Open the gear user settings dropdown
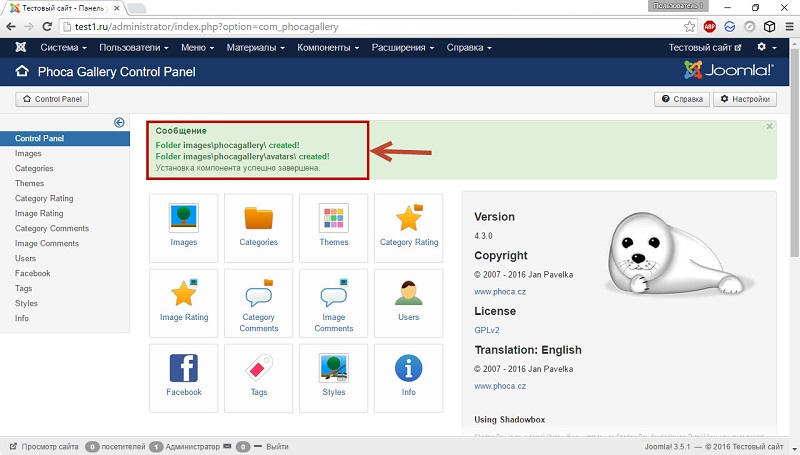Viewport: 800px width, 455px height. pyautogui.click(x=766, y=47)
